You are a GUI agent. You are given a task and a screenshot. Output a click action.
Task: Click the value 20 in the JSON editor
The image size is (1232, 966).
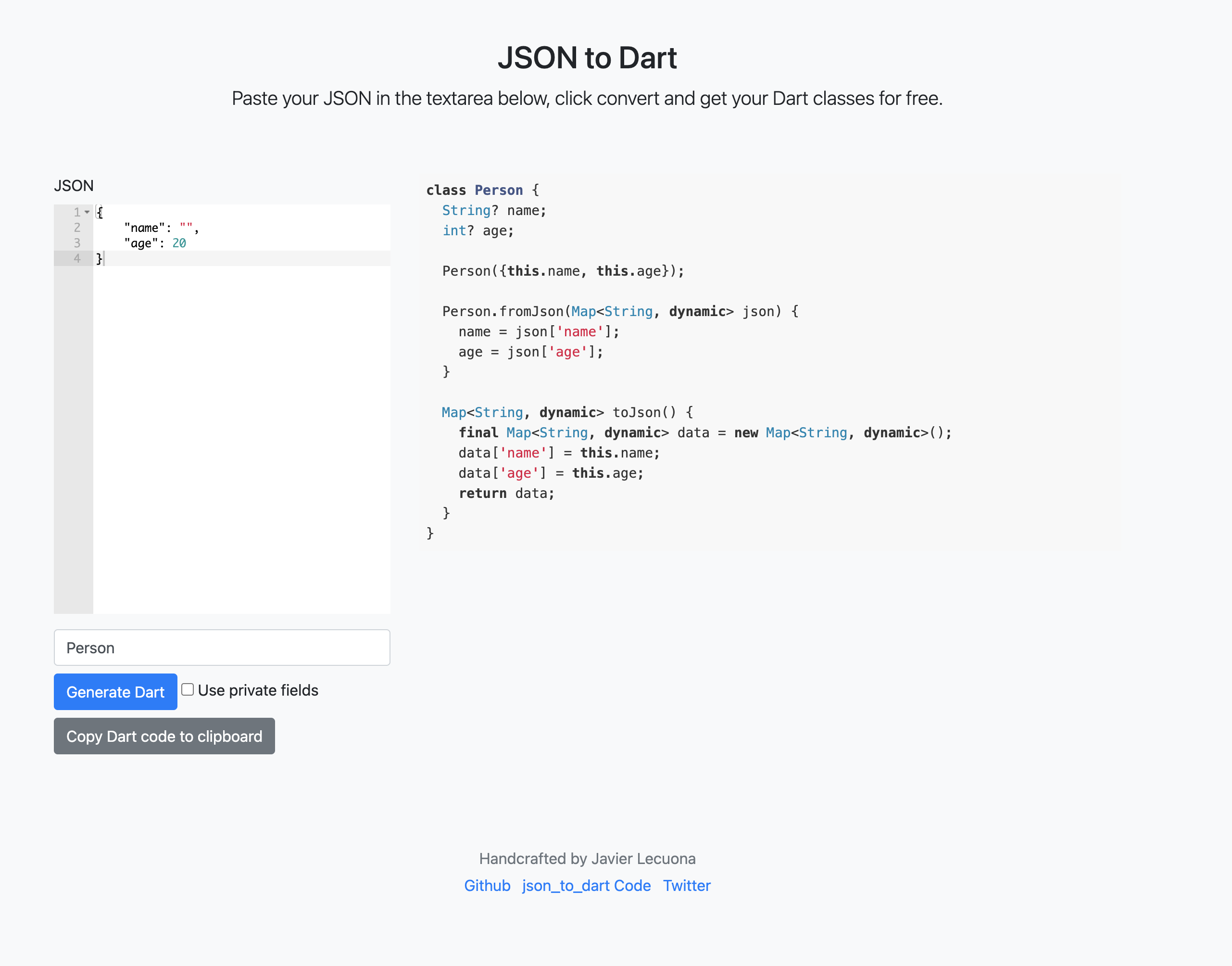pos(179,243)
